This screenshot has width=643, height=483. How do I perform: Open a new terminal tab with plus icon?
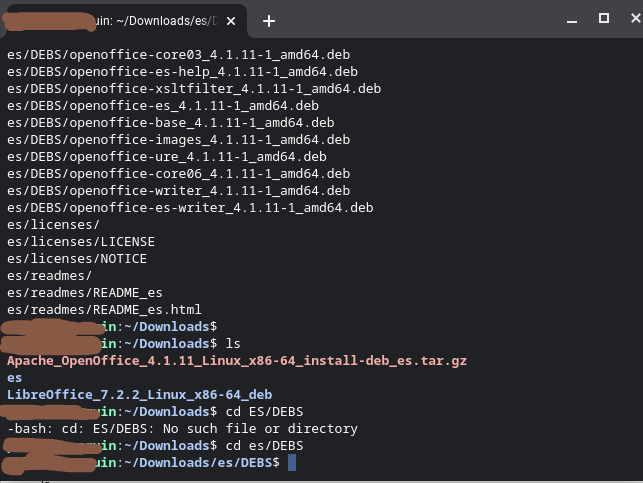(269, 21)
